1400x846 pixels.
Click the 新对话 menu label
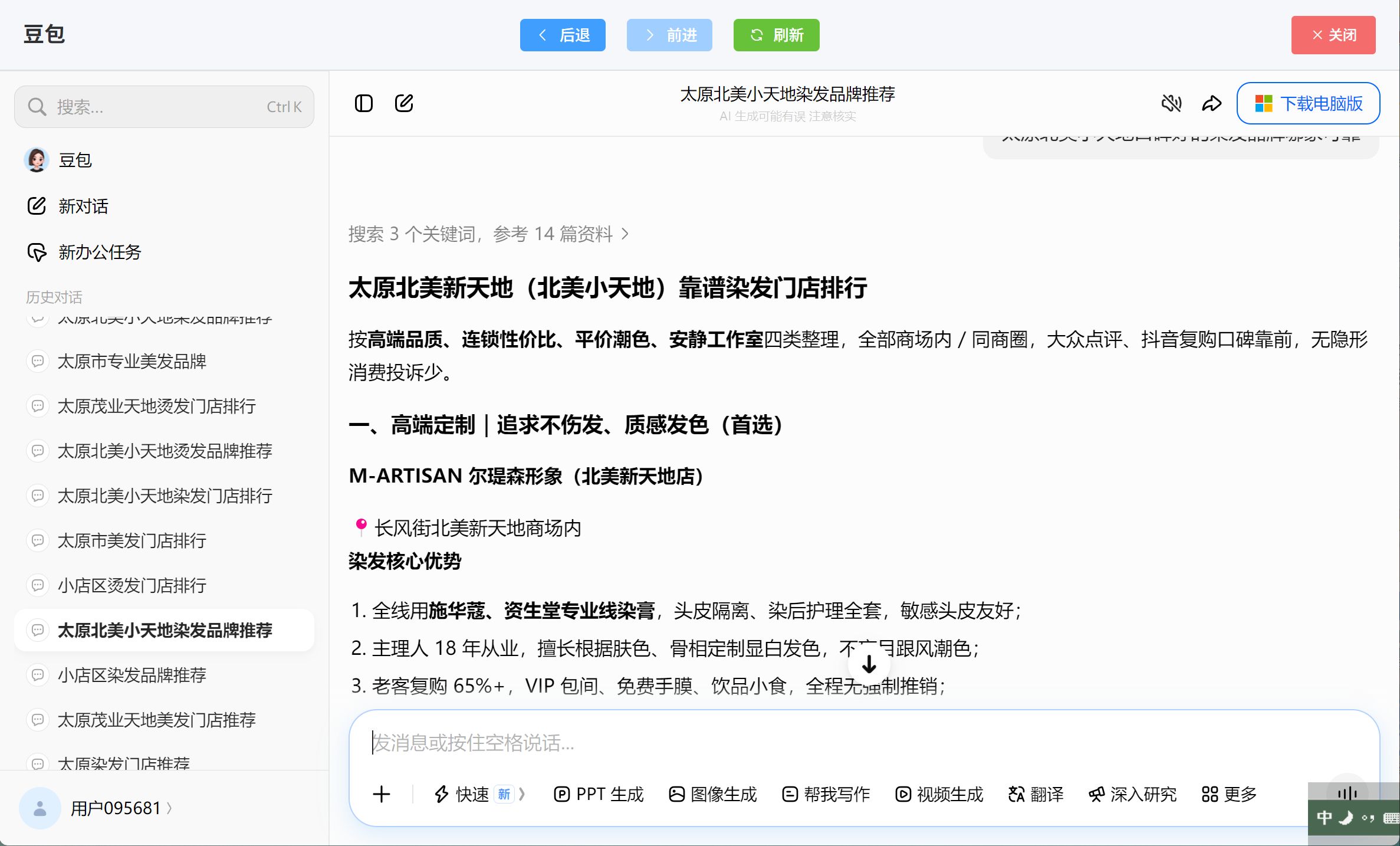[x=83, y=206]
